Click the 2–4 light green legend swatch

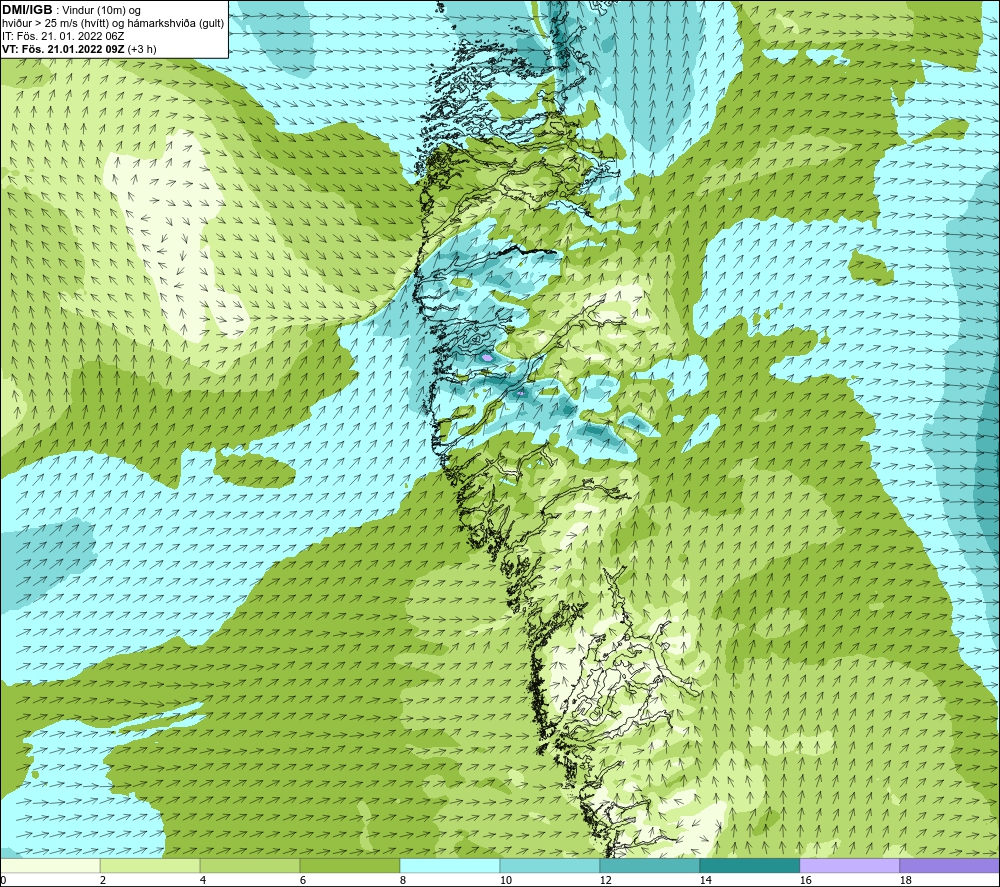(150, 865)
